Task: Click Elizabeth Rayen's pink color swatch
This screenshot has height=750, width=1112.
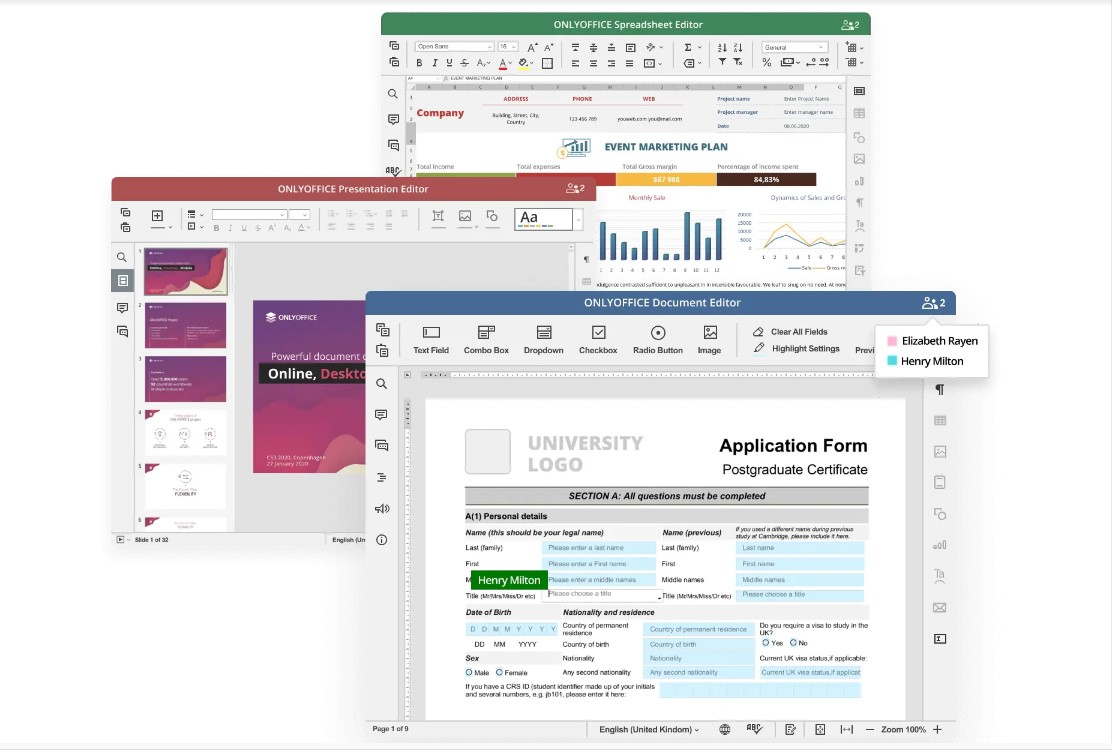Action: (x=892, y=341)
